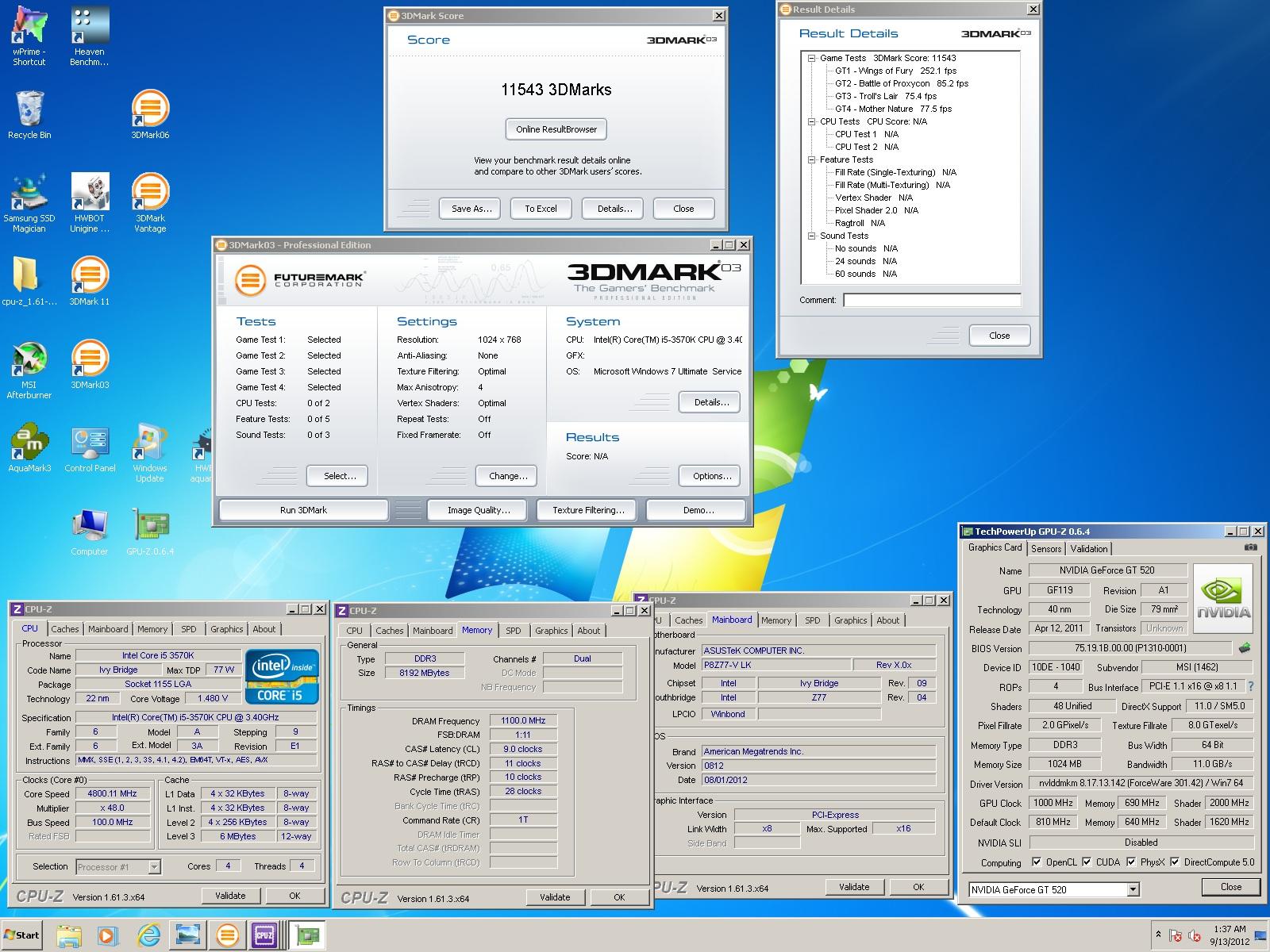This screenshot has height=952, width=1270.
Task: Open Internet Explorer in the taskbar
Action: [148, 935]
